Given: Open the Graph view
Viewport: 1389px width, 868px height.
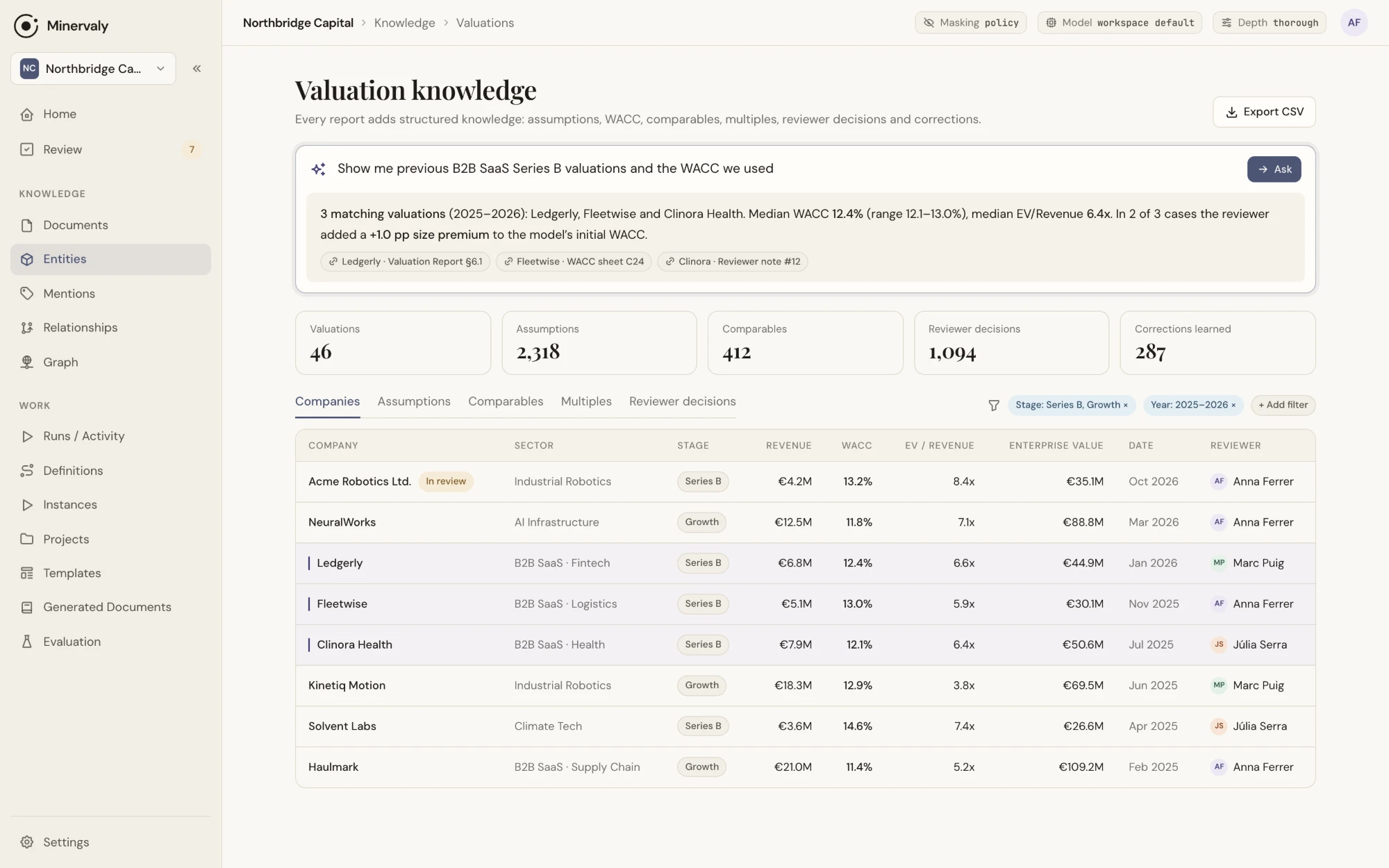Looking at the screenshot, I should [110, 362].
